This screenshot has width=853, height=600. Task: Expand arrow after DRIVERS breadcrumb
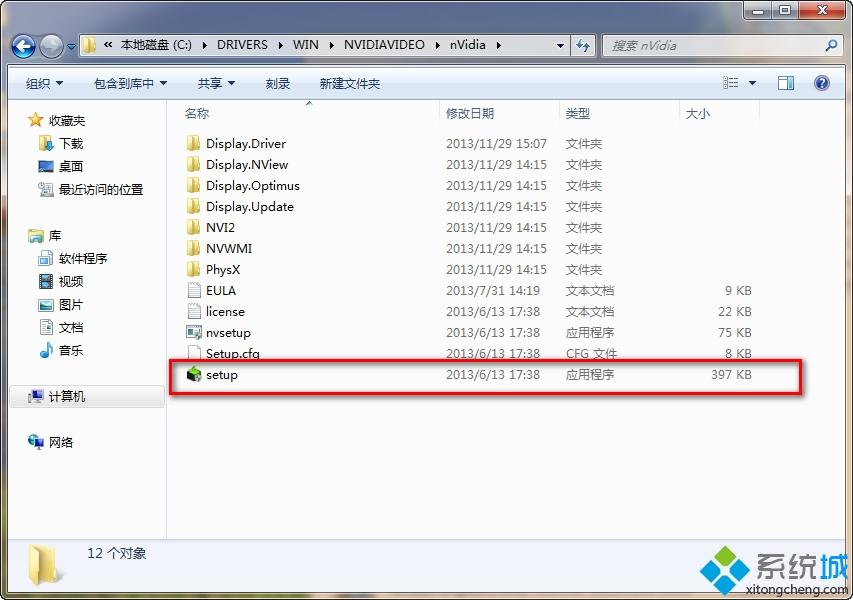[x=280, y=45]
